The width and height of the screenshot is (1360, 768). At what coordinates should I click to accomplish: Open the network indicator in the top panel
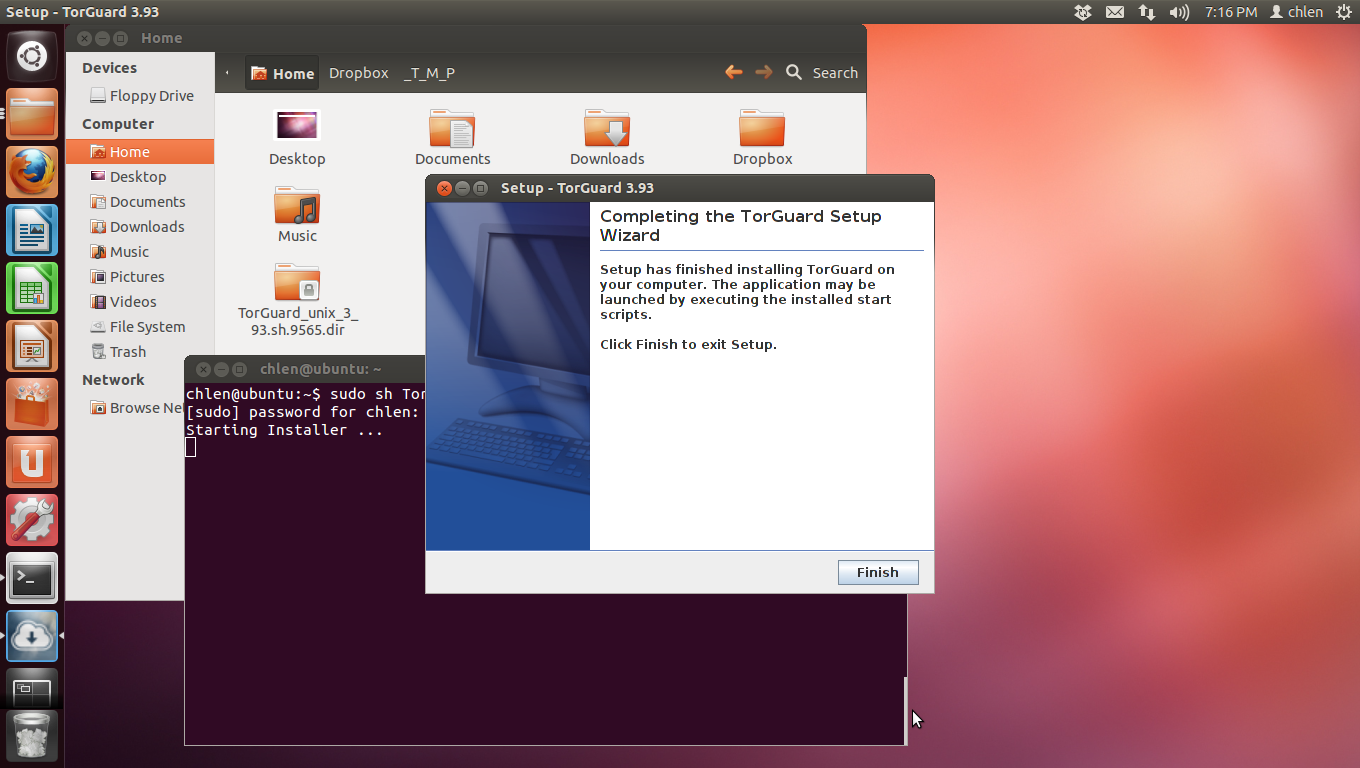click(x=1146, y=12)
